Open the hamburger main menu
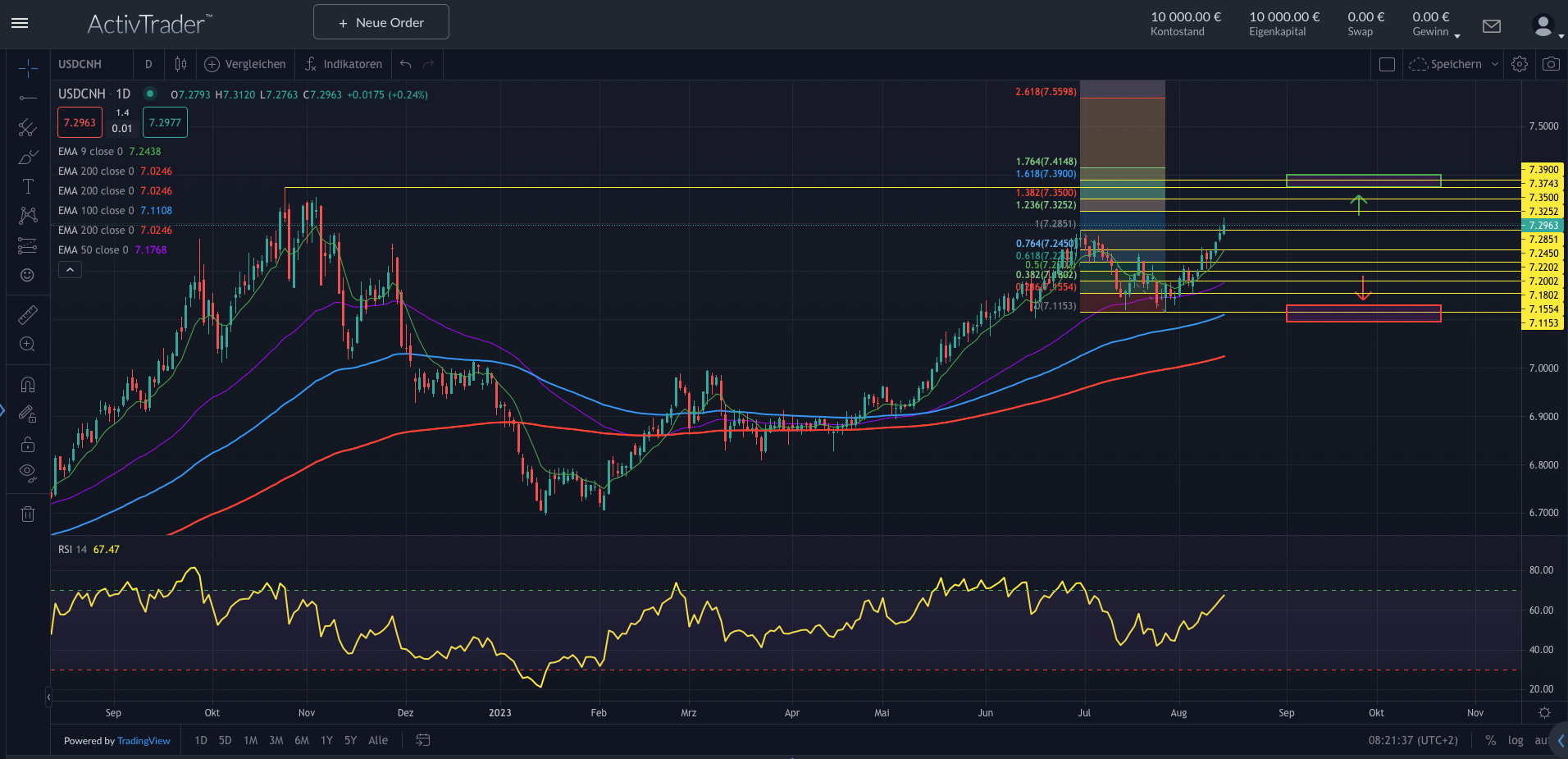This screenshot has width=1568, height=759. pyautogui.click(x=20, y=23)
